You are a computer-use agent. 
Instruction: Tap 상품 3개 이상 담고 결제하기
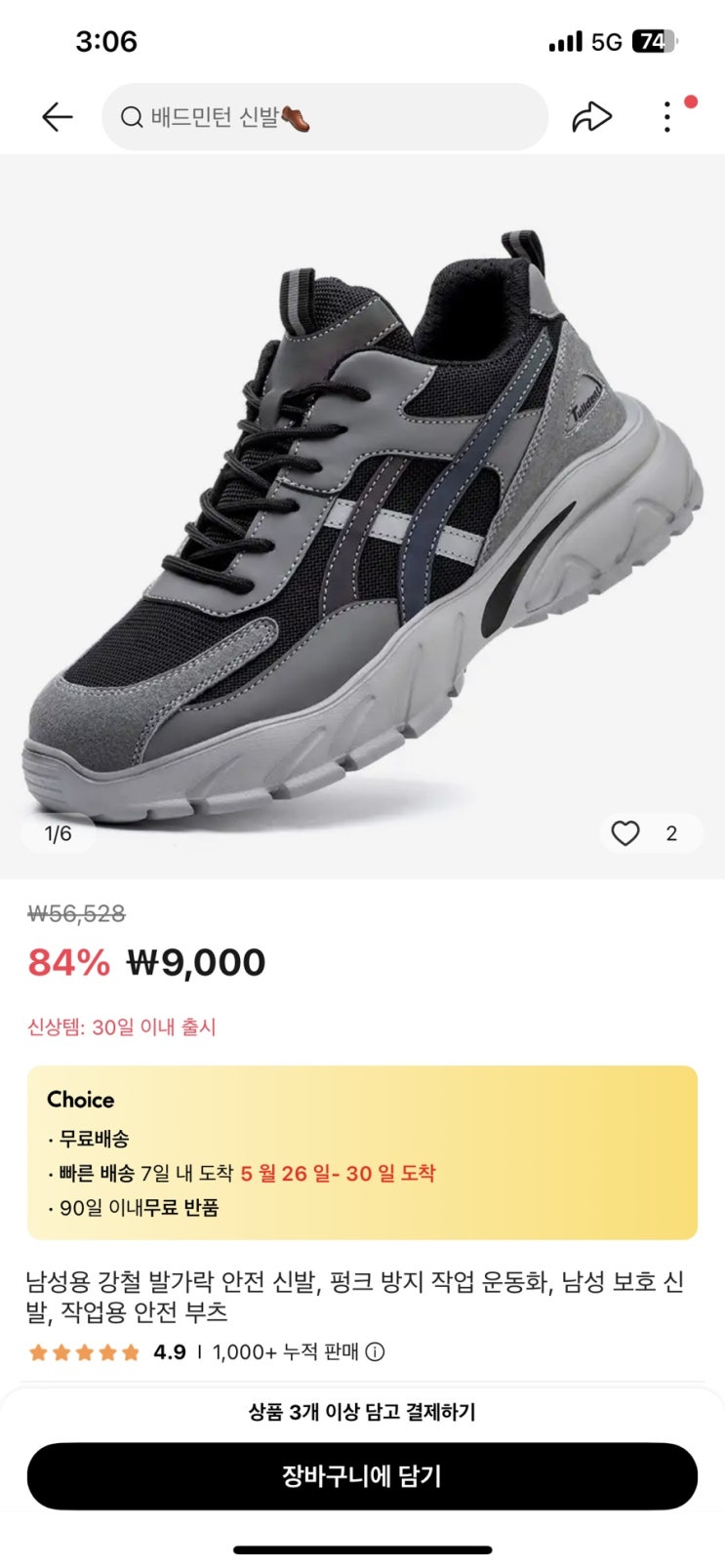(x=362, y=1412)
